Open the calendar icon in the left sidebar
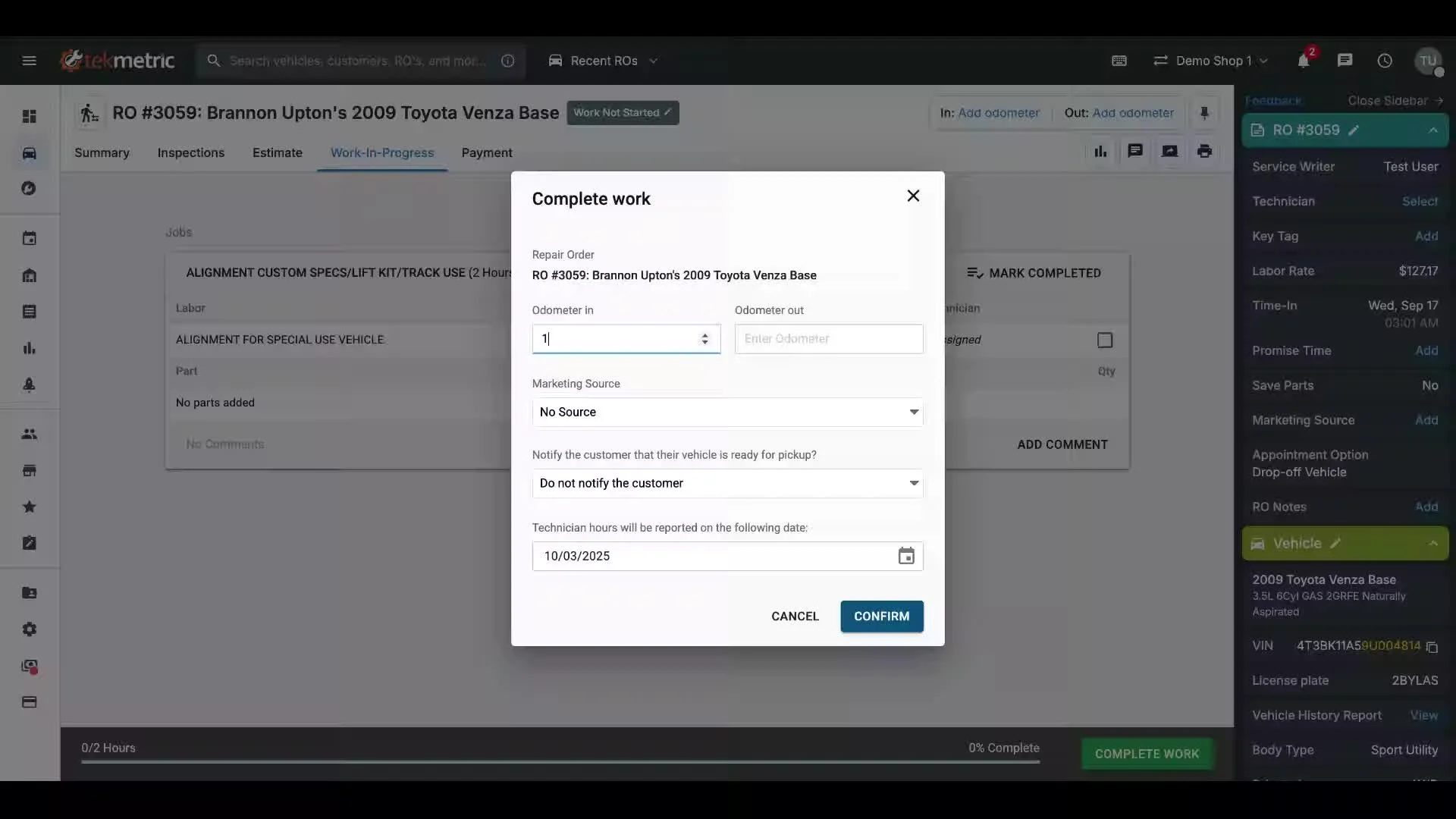 coord(29,238)
